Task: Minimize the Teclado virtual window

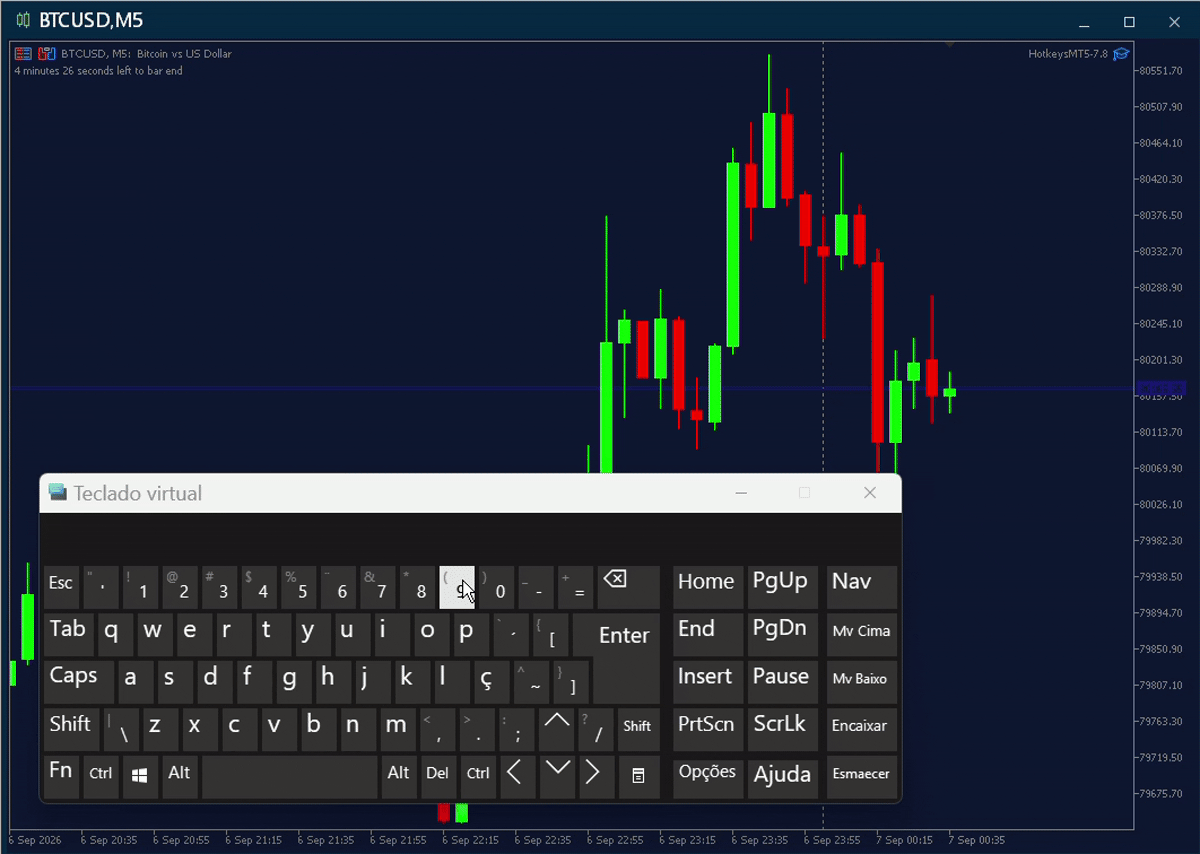Action: click(741, 493)
